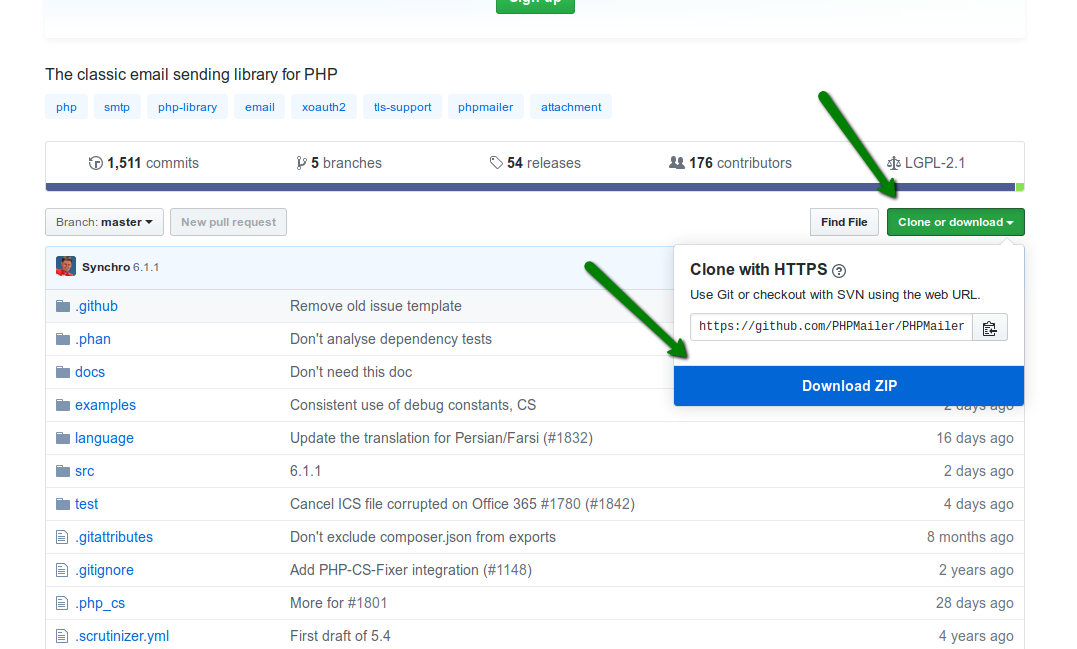Open the 'Cancel ICS file corrupted' commit
Screen dimensions: 1077x649
click(462, 504)
